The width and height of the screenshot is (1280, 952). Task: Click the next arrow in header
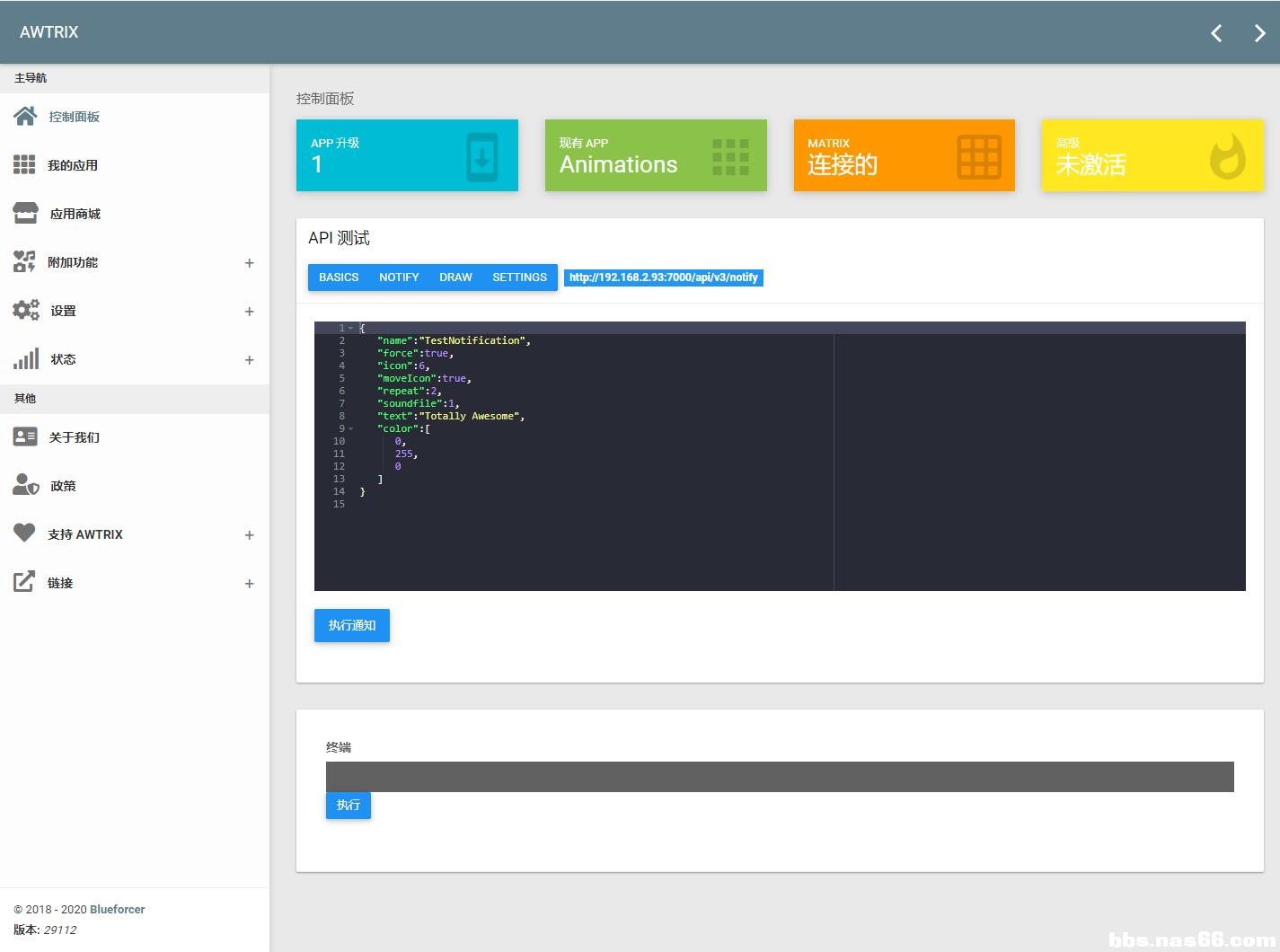pyautogui.click(x=1259, y=33)
